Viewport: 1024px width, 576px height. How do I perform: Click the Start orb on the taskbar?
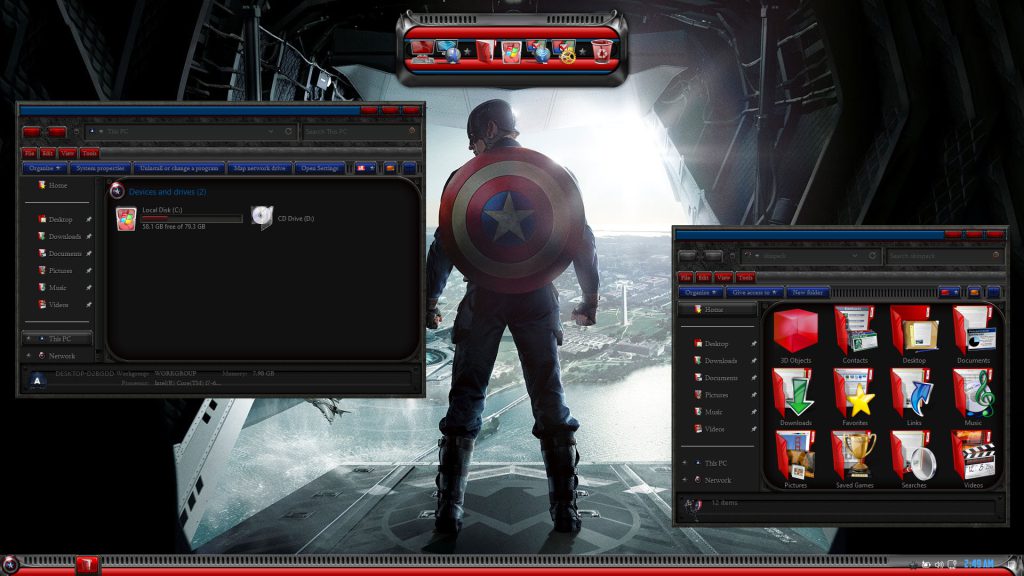click(x=10, y=565)
